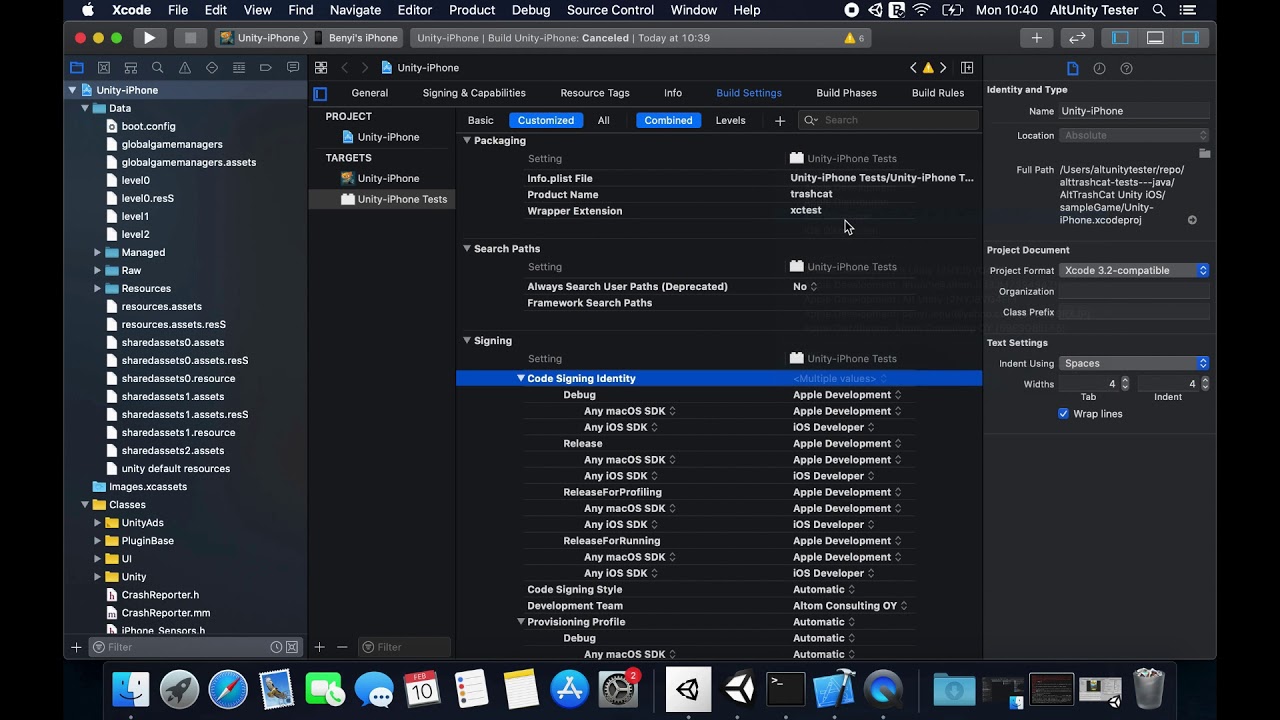Switch to Combined settings view

pos(668,120)
